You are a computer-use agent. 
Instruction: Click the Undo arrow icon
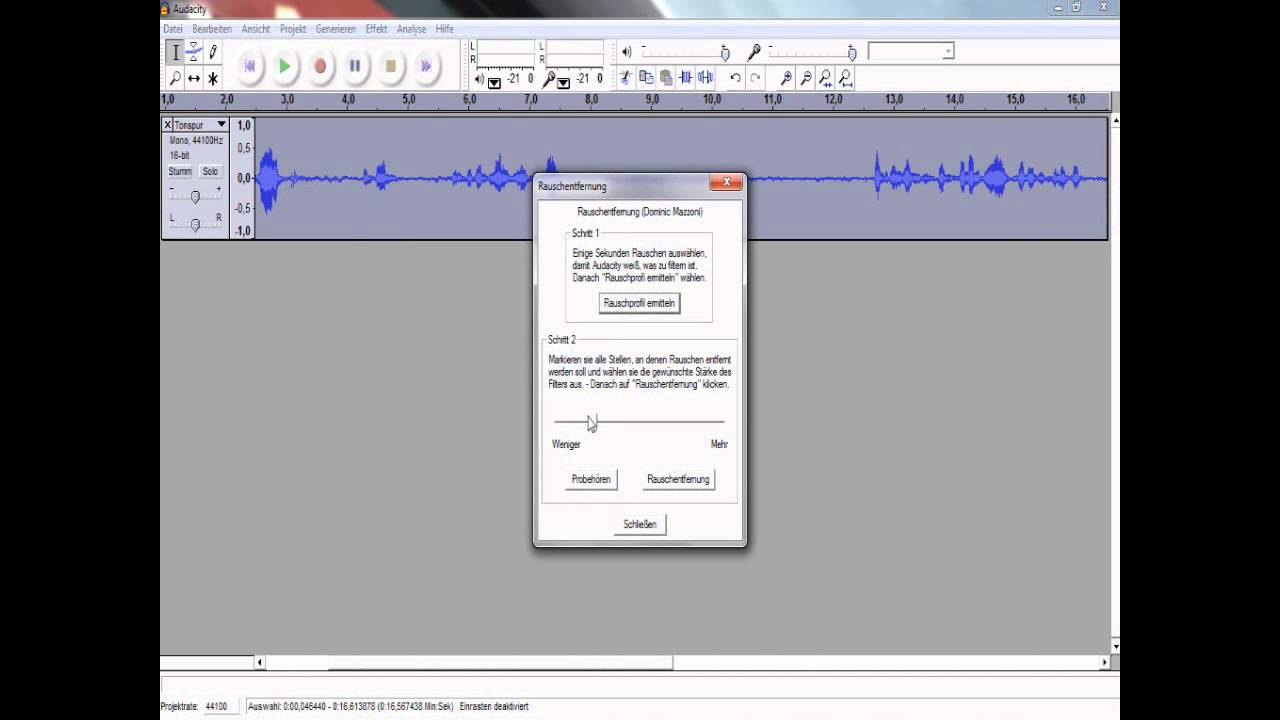735,77
